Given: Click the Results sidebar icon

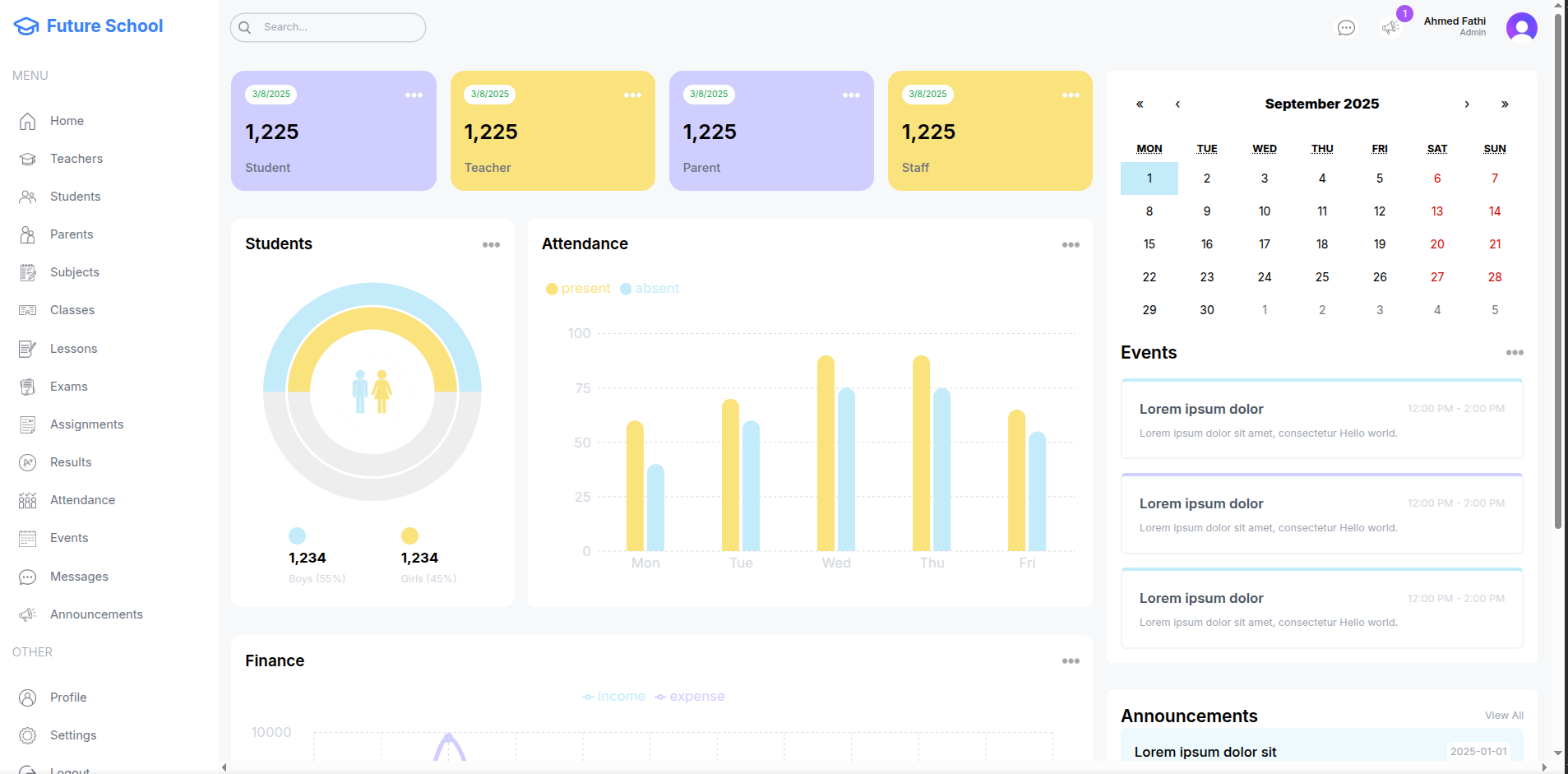Looking at the screenshot, I should coord(28,462).
